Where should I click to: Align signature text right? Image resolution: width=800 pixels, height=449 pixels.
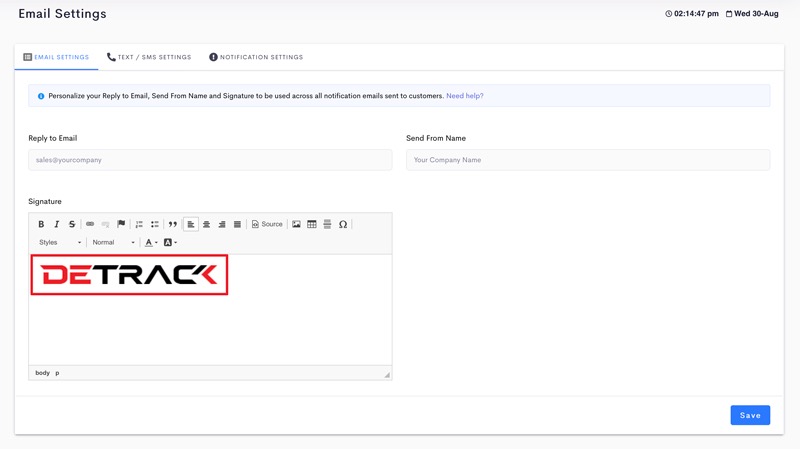click(x=222, y=224)
